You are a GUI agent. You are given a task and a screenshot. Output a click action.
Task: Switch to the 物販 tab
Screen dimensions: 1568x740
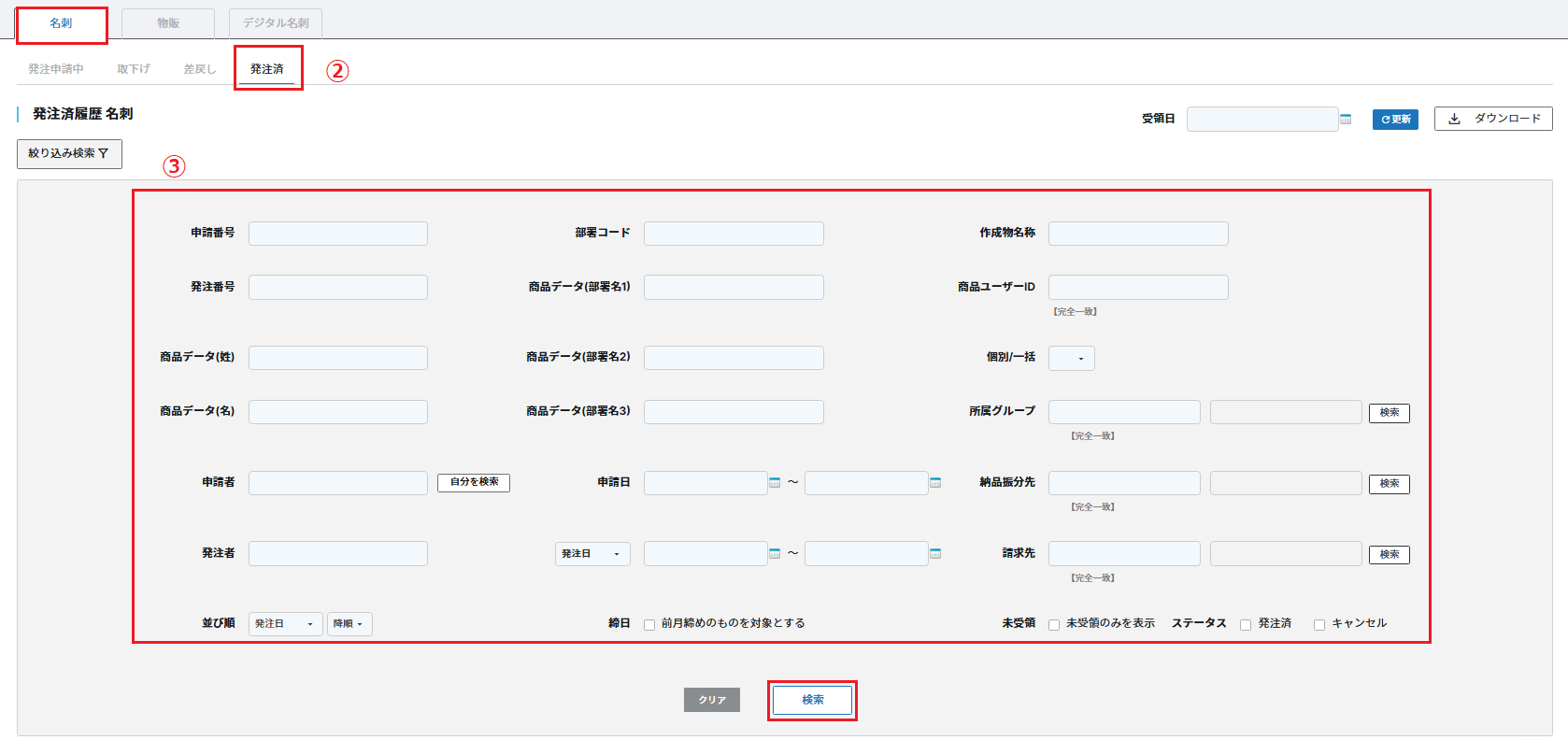[x=168, y=23]
